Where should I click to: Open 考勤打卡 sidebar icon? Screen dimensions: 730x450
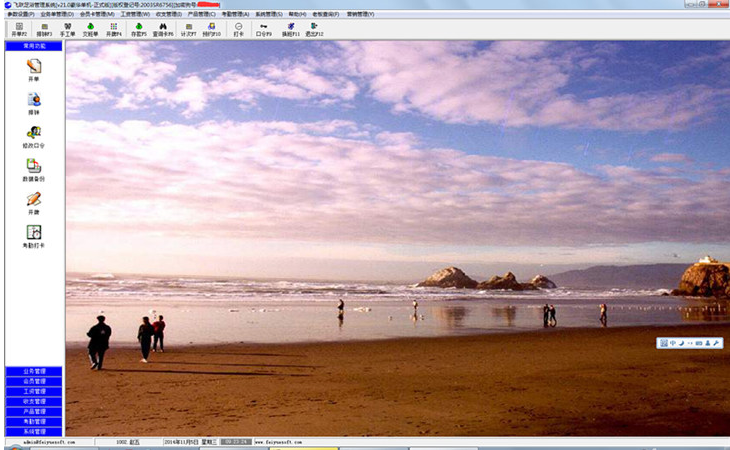tap(34, 236)
